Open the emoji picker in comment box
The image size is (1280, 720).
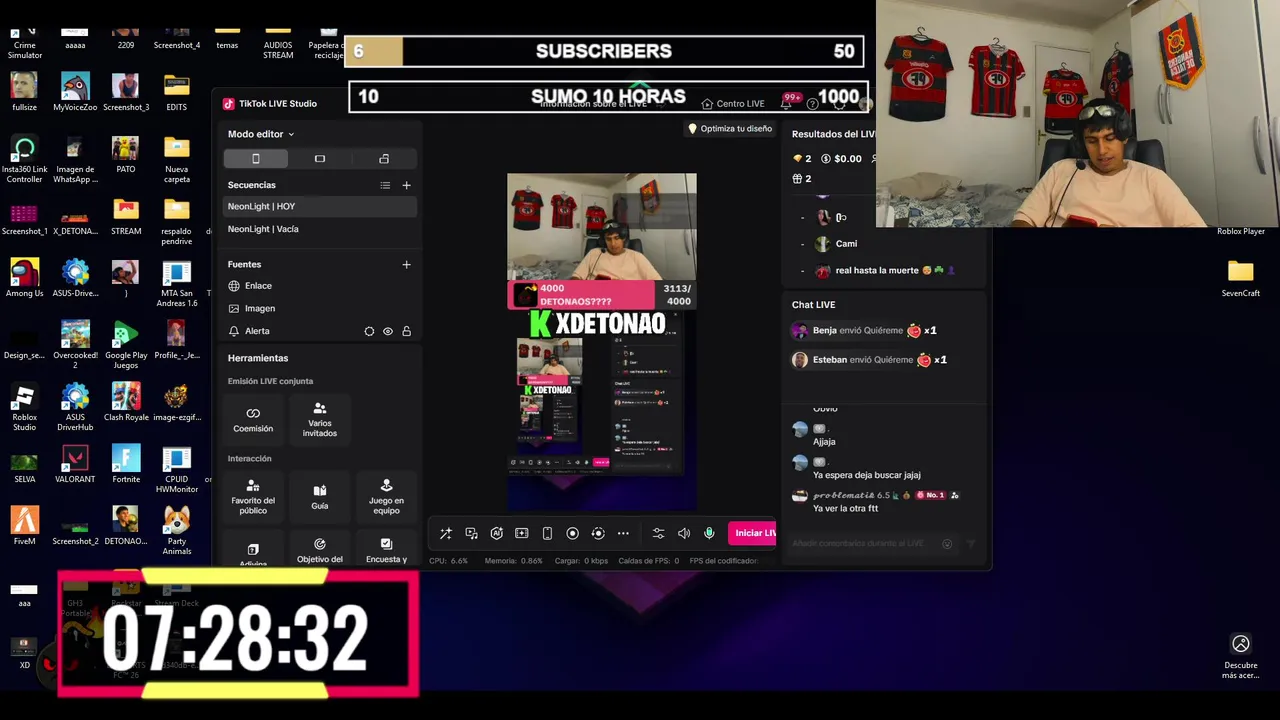point(947,544)
